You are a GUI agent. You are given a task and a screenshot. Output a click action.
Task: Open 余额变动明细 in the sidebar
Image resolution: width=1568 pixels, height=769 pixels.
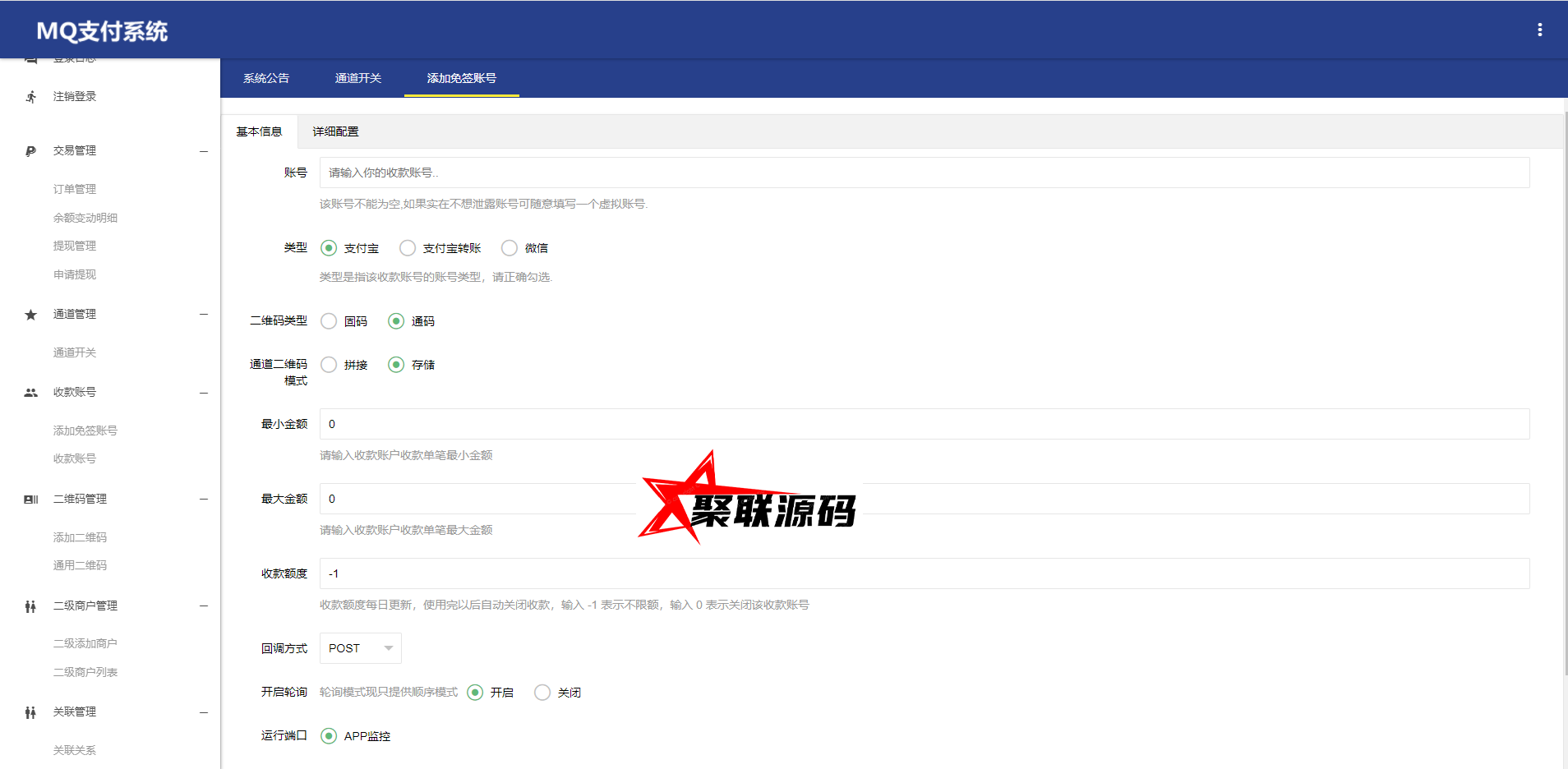tap(85, 219)
